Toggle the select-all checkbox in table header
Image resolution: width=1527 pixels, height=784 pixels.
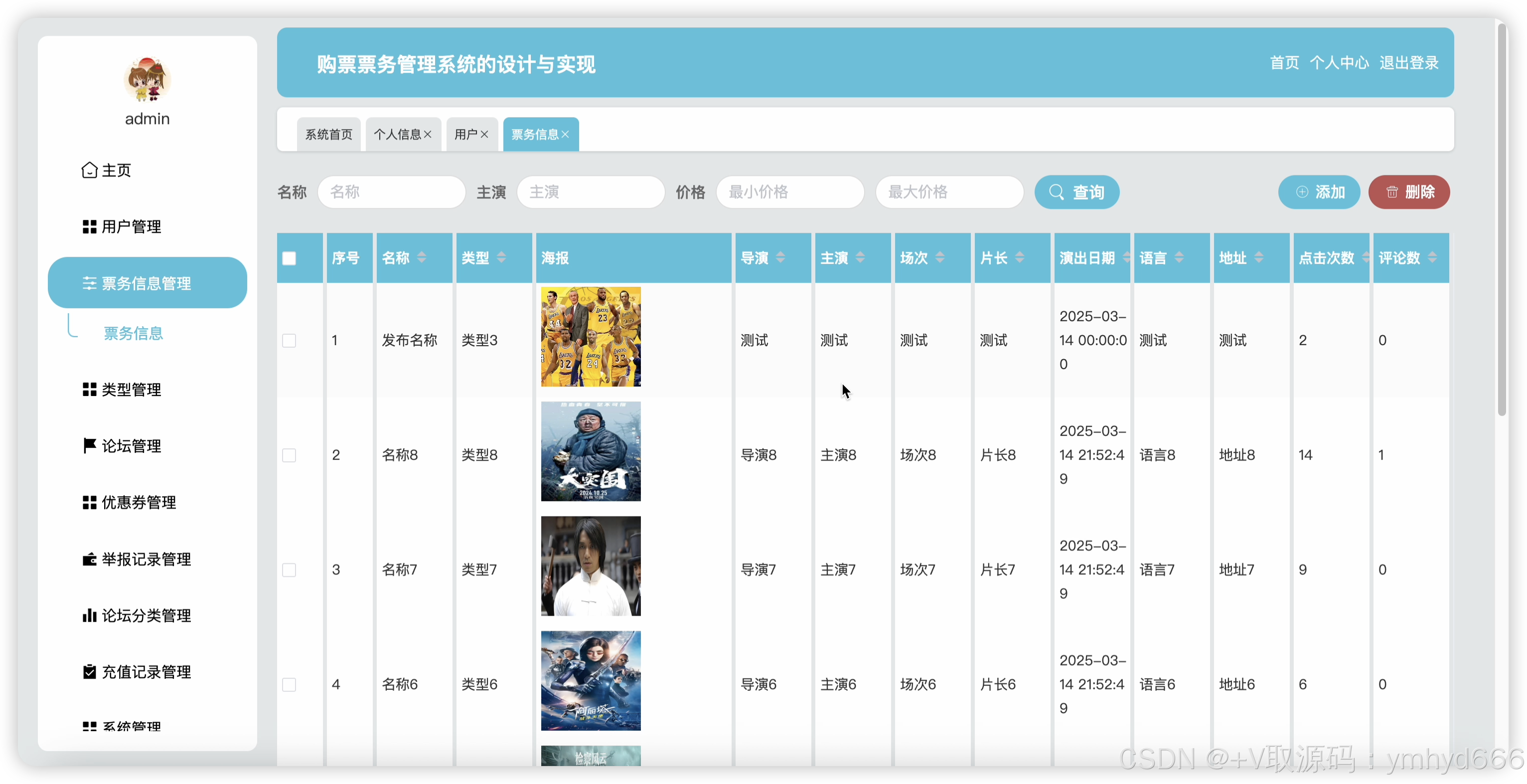click(x=289, y=259)
